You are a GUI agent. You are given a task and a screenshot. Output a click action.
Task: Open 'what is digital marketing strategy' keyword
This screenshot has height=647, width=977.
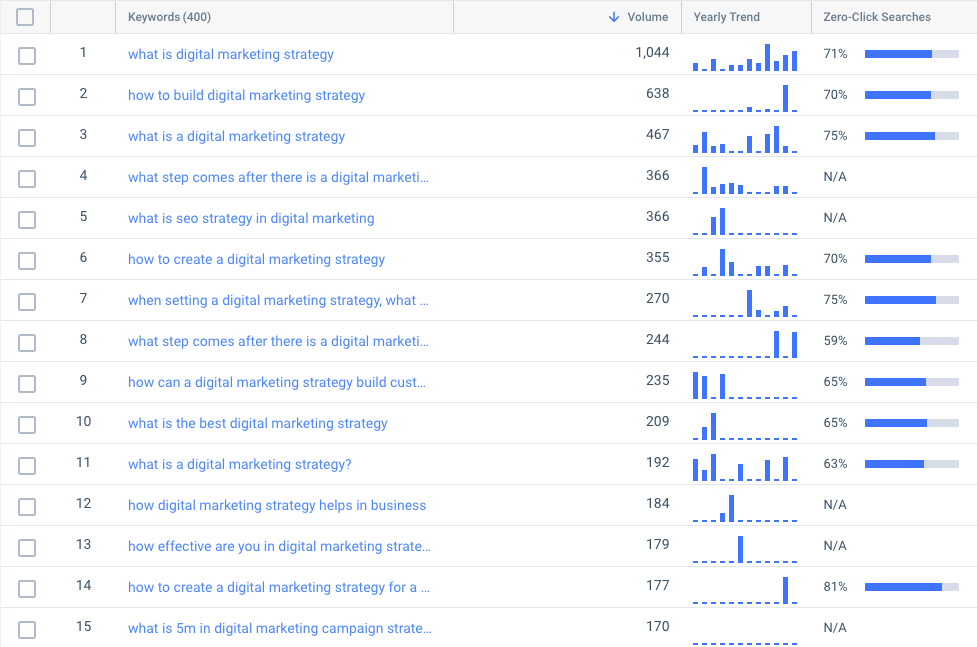click(230, 54)
